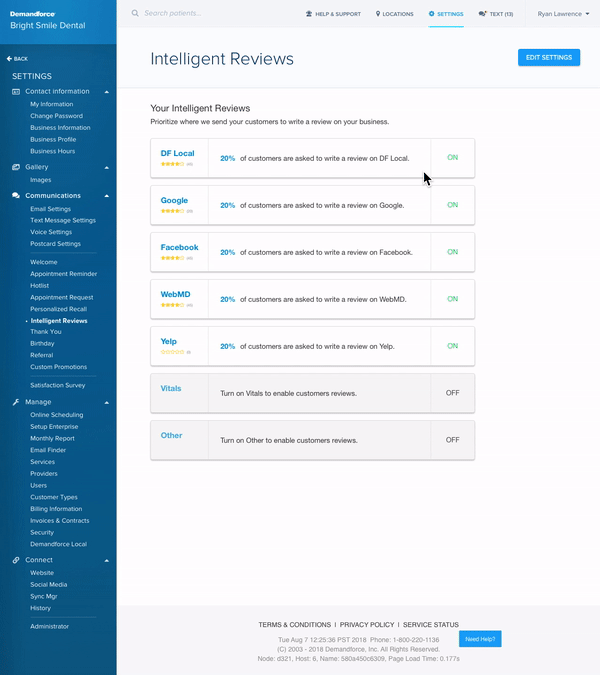Go to My Information settings

[x=52, y=104]
